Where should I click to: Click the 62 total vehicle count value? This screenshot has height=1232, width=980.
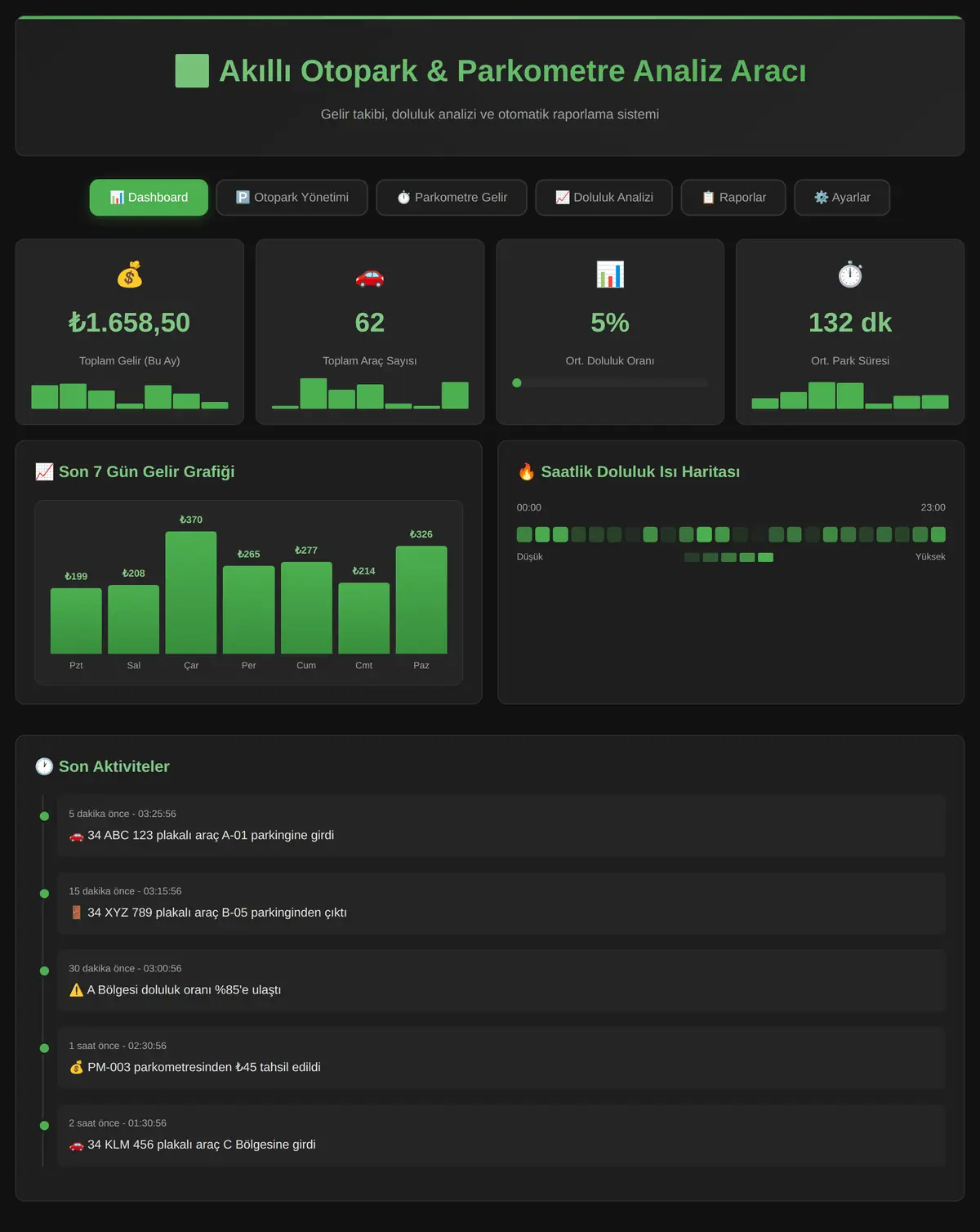[370, 323]
